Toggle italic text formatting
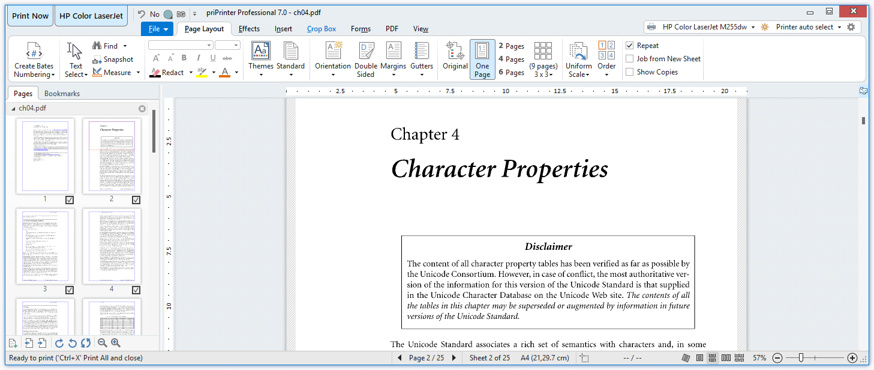874x370 pixels. pos(198,58)
